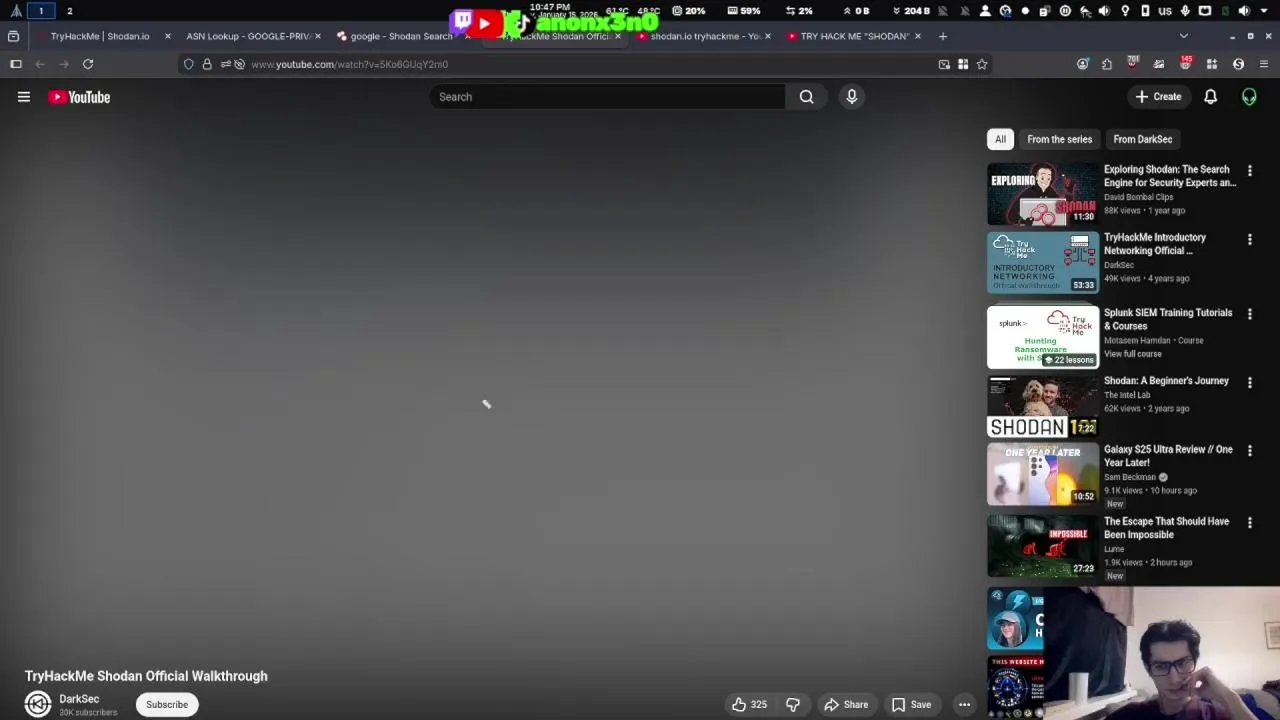Click the 10:47 PM clock in top bar

(x=550, y=6)
